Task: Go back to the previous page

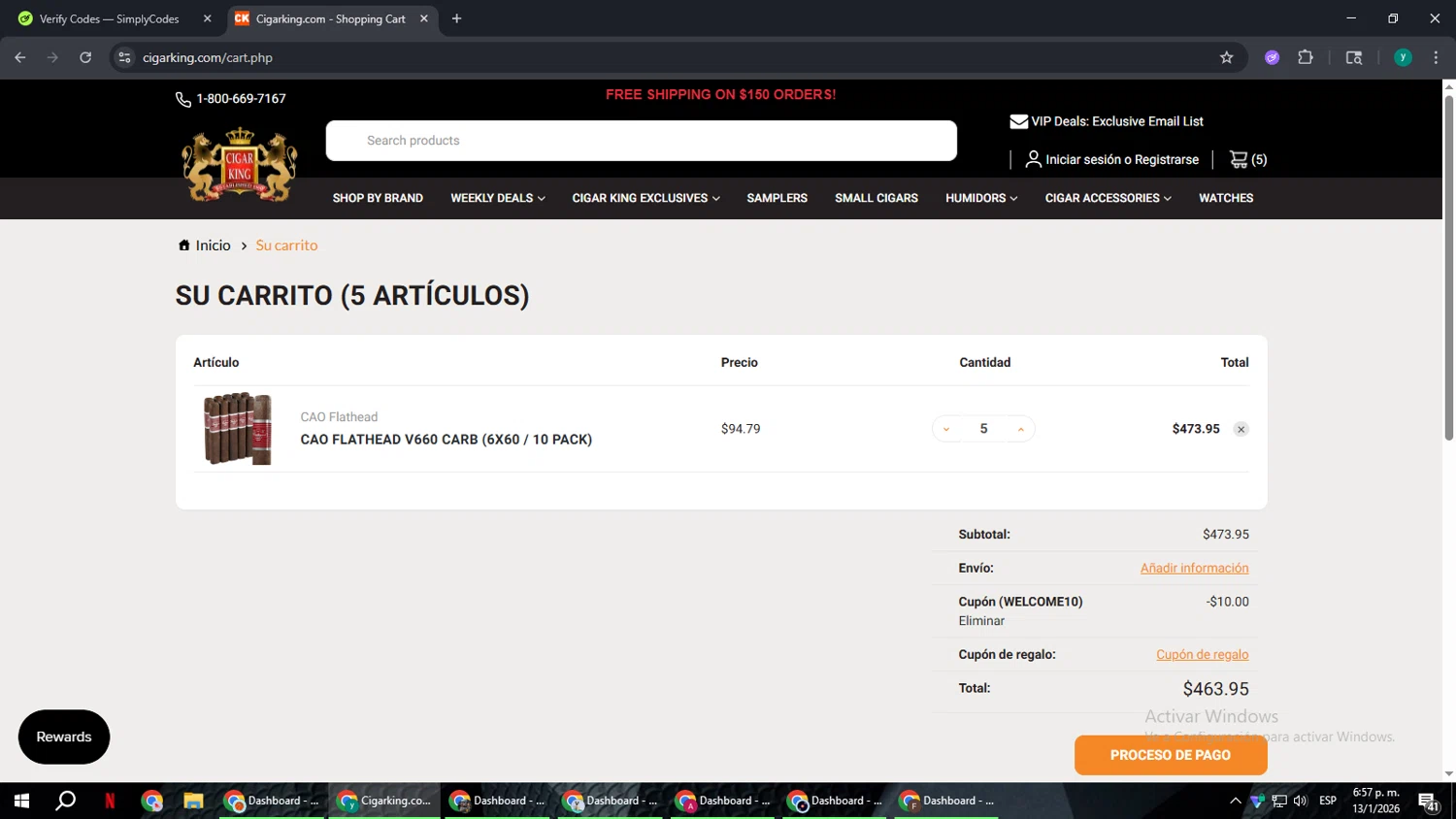Action: pos(20,57)
